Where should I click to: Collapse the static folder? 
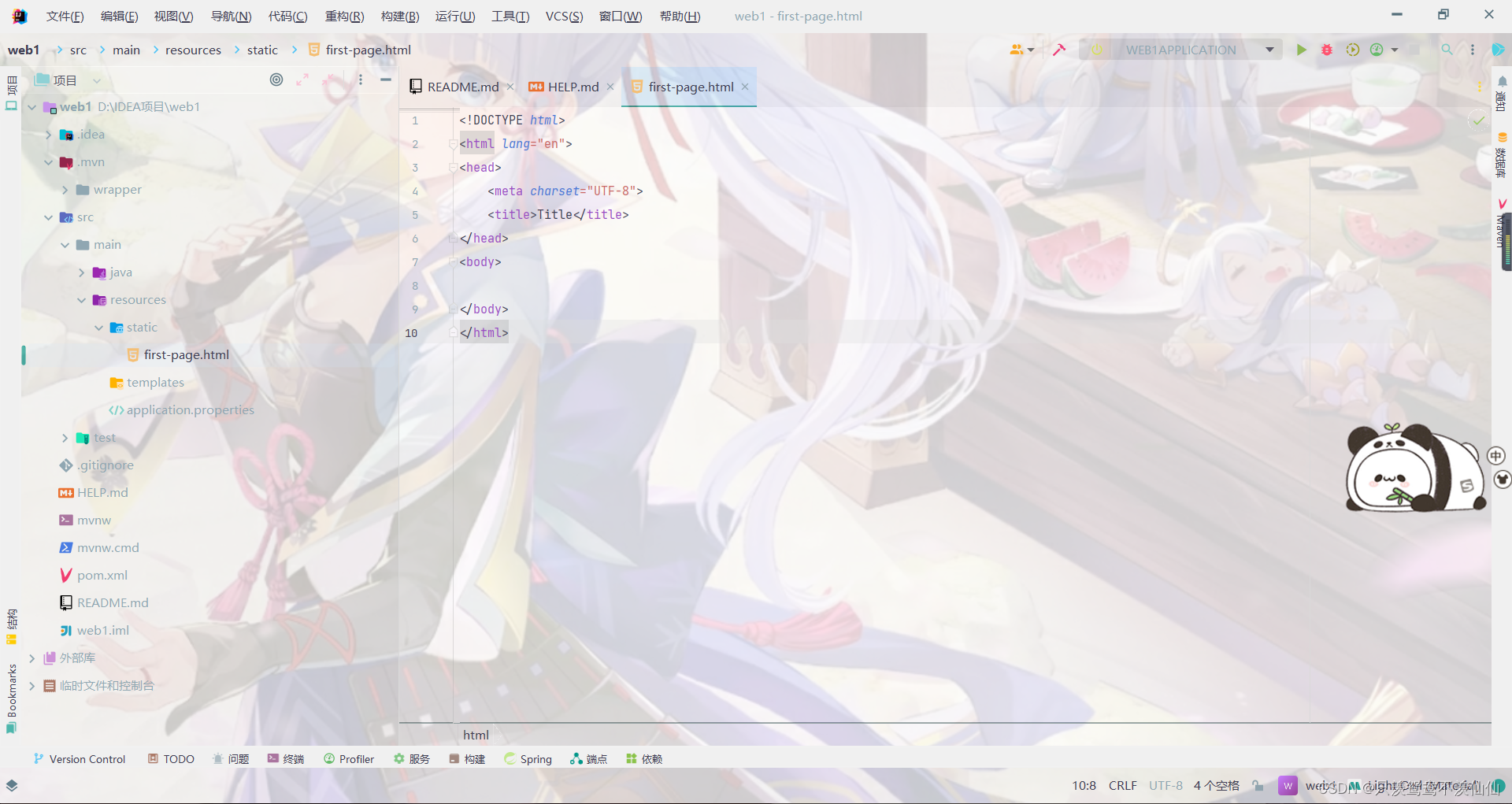tap(98, 328)
